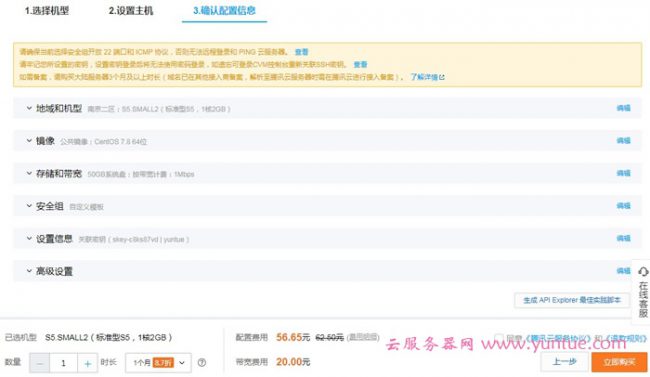650x377 pixels.
Task: Collapse the 镜像 section chevron
Action: 29,141
